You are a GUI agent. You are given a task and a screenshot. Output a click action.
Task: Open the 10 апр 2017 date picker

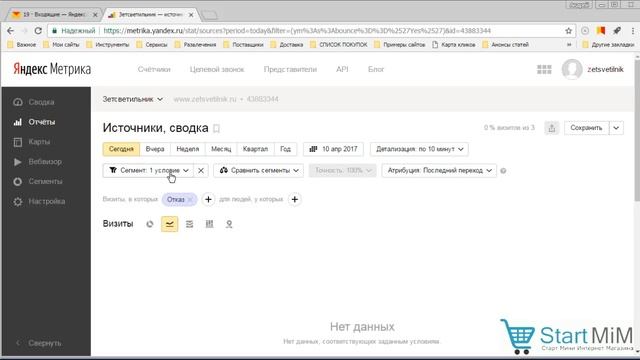(x=333, y=149)
